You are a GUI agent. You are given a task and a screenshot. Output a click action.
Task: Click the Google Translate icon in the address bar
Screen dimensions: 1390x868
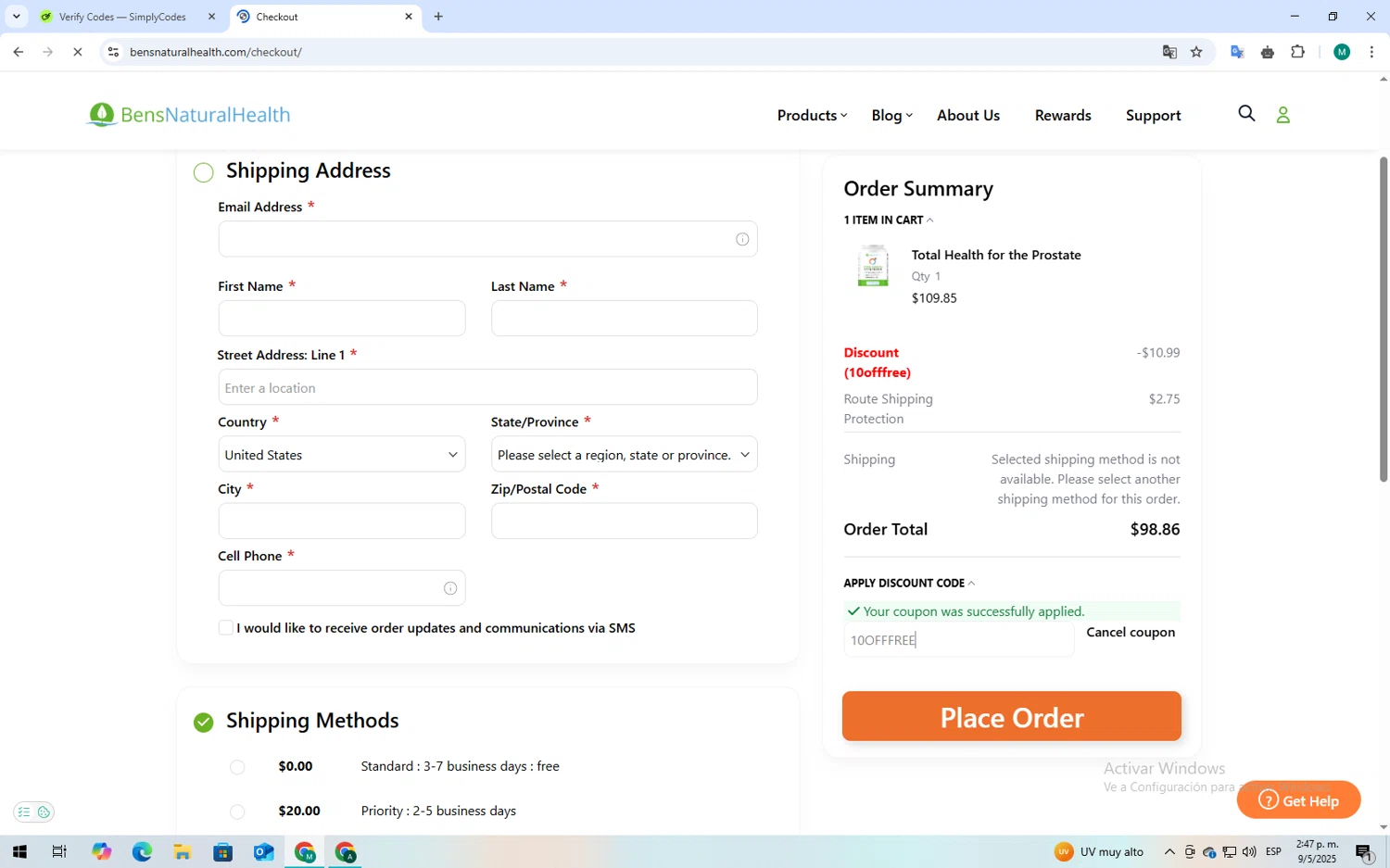click(x=1169, y=52)
